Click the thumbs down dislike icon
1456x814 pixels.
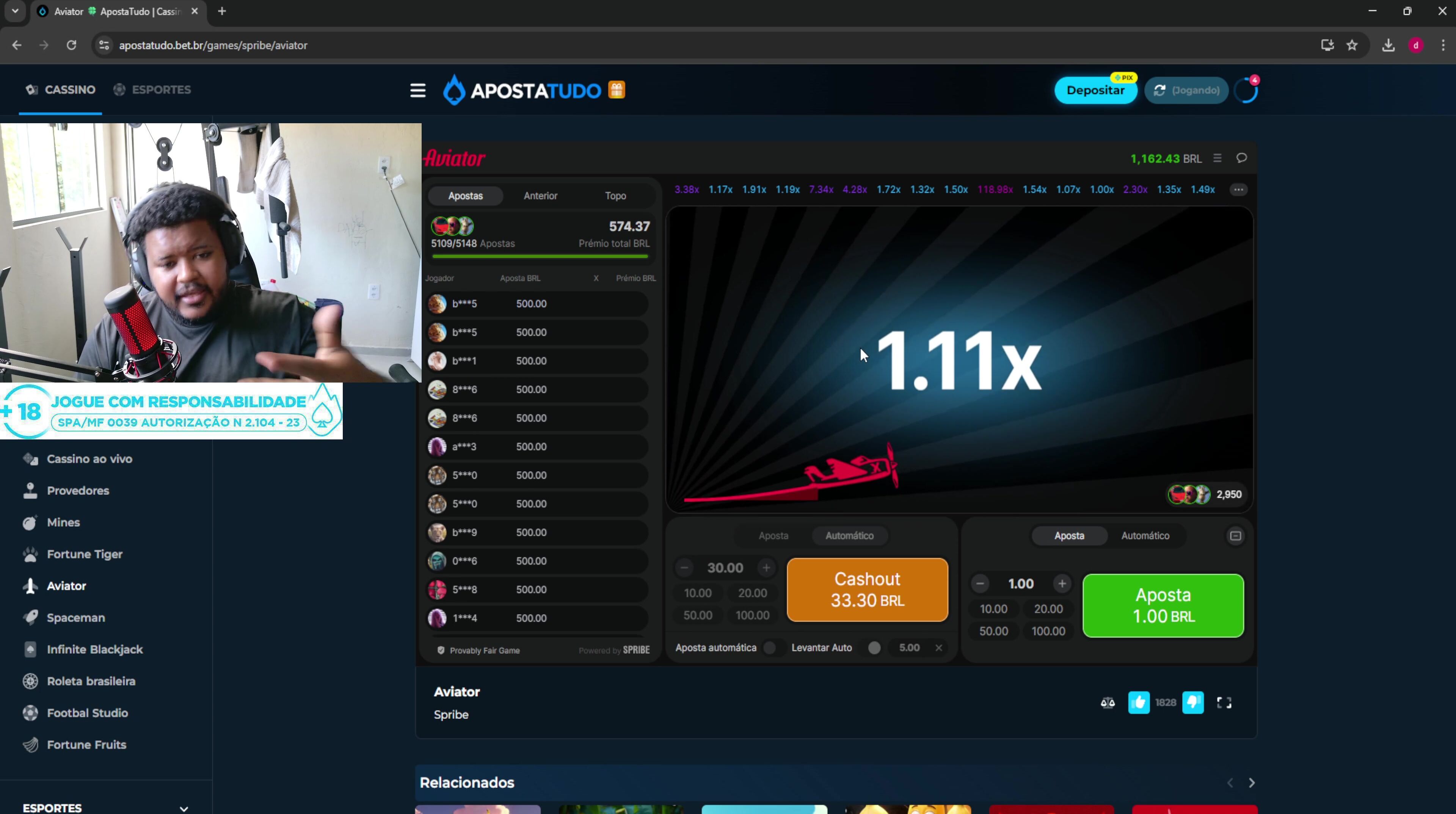click(1192, 703)
